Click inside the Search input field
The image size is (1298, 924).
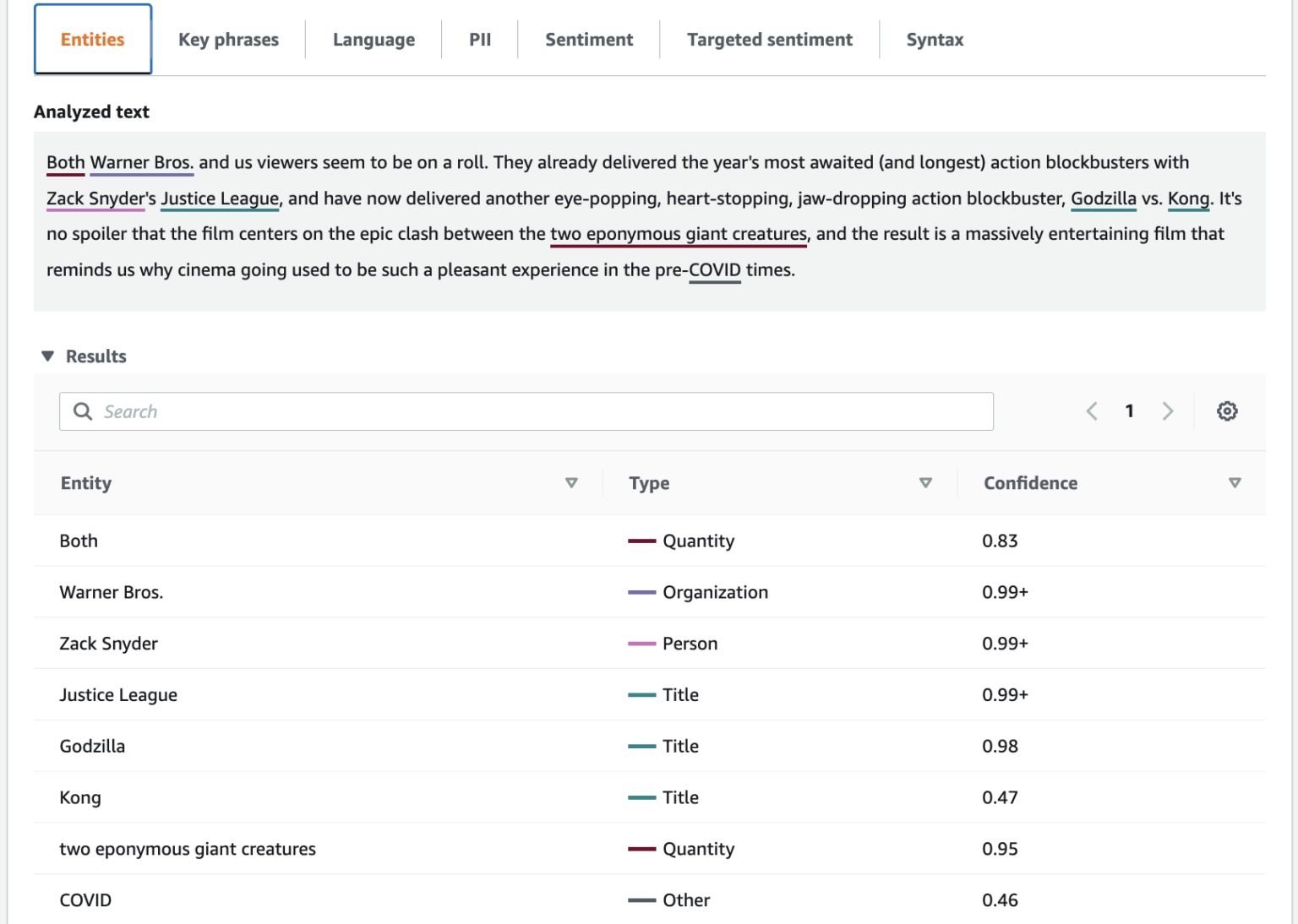[338, 411]
